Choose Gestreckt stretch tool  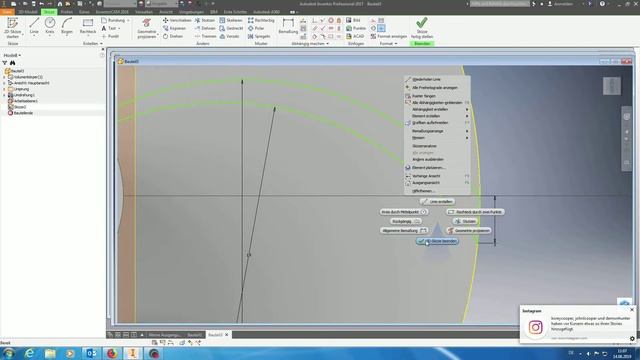click(231, 28)
